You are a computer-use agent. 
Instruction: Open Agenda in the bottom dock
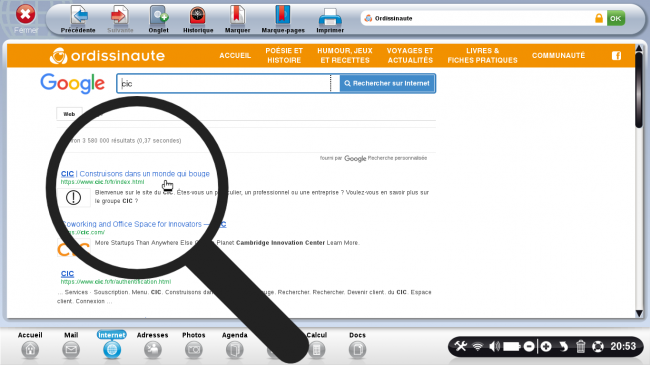[x=235, y=345]
